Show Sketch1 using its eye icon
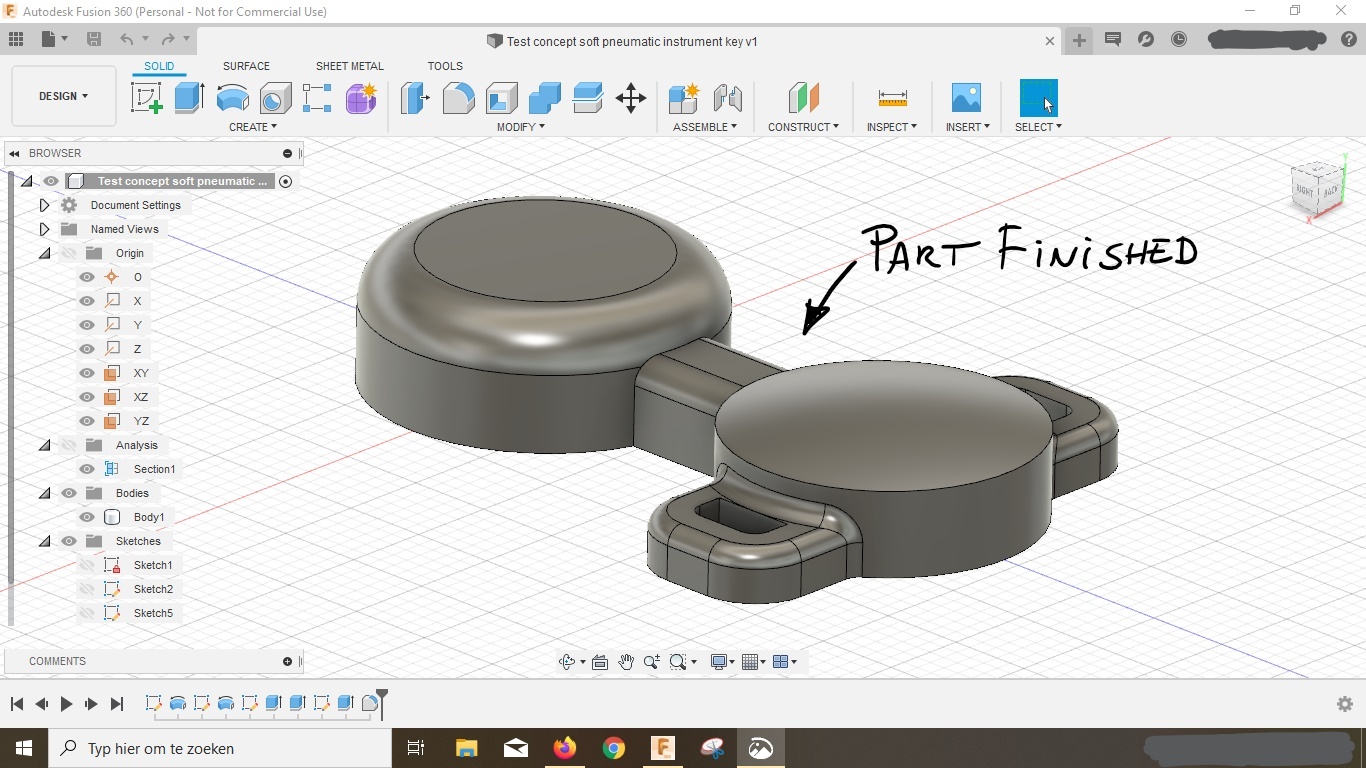This screenshot has height=768, width=1366. click(87, 565)
